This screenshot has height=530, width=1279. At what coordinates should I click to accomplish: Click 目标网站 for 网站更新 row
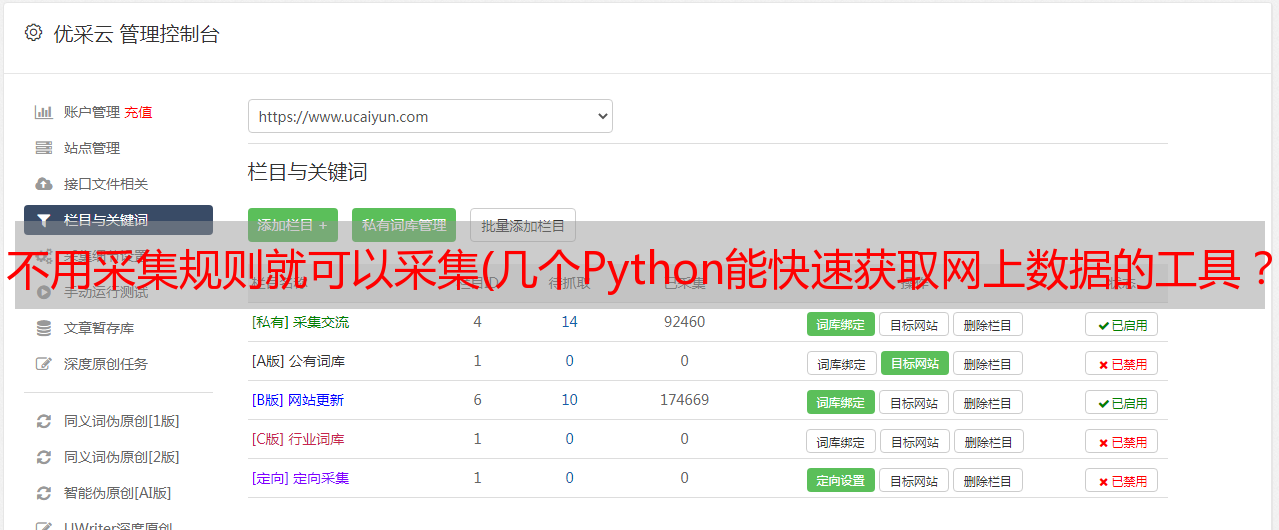914,402
